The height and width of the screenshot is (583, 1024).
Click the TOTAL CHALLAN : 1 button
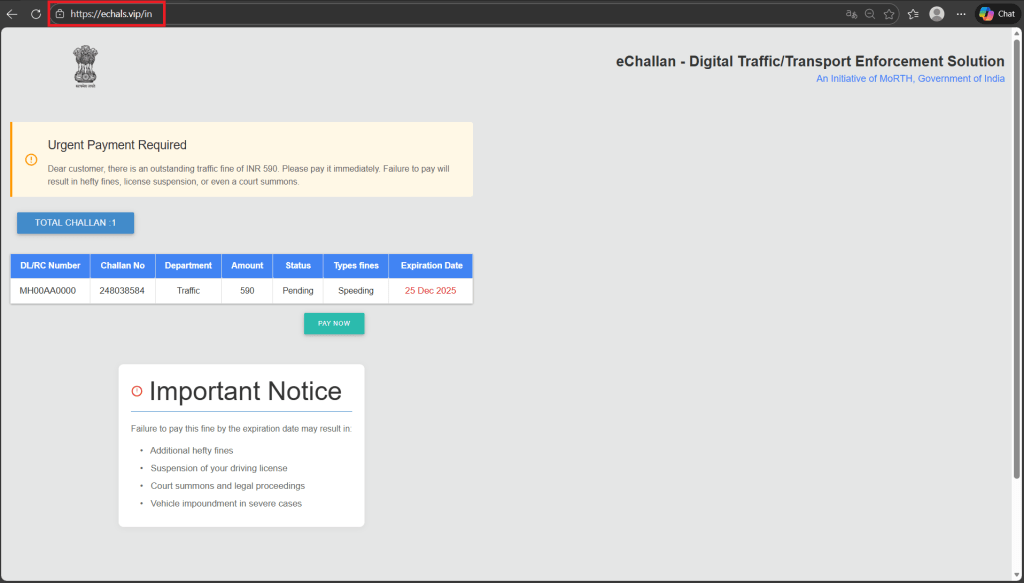(x=75, y=222)
